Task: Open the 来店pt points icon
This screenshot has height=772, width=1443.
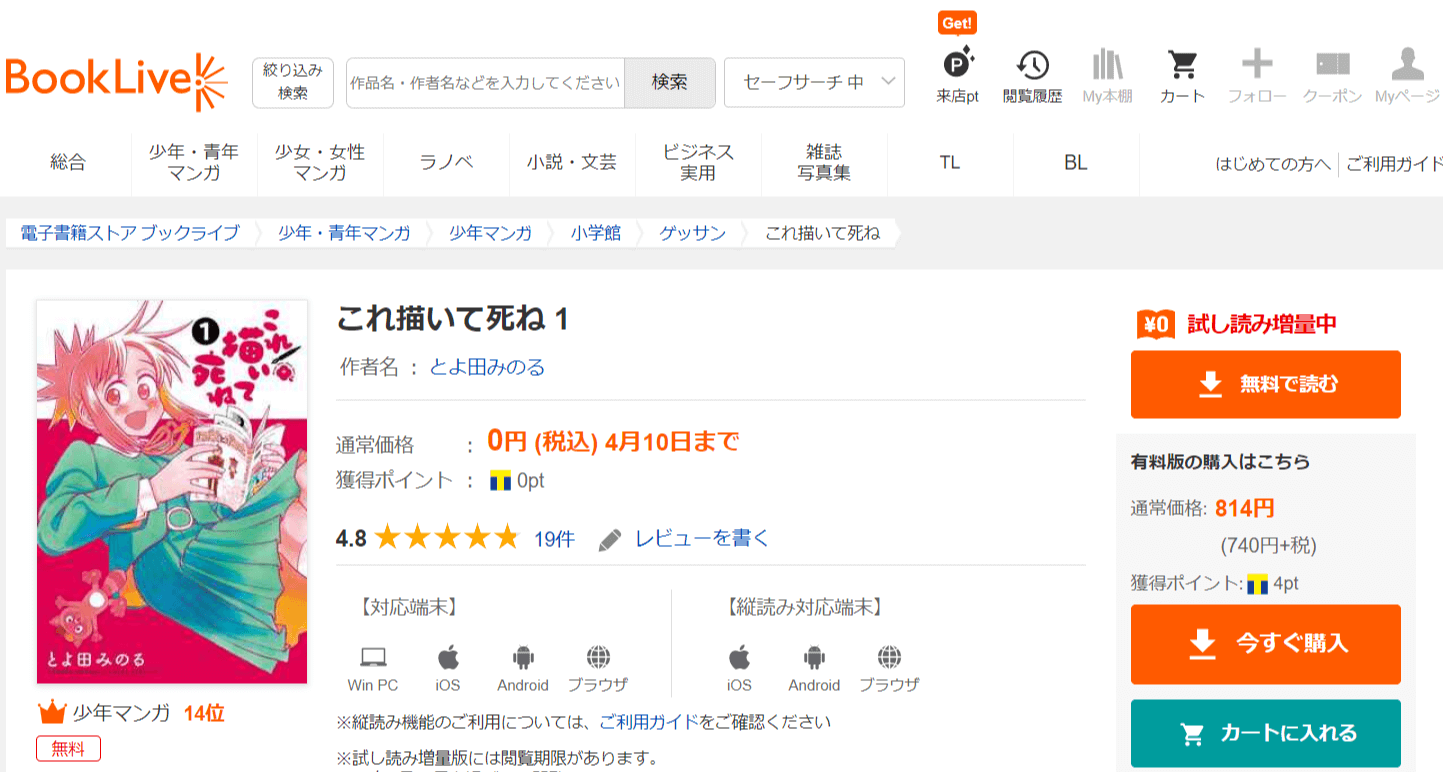Action: point(957,65)
